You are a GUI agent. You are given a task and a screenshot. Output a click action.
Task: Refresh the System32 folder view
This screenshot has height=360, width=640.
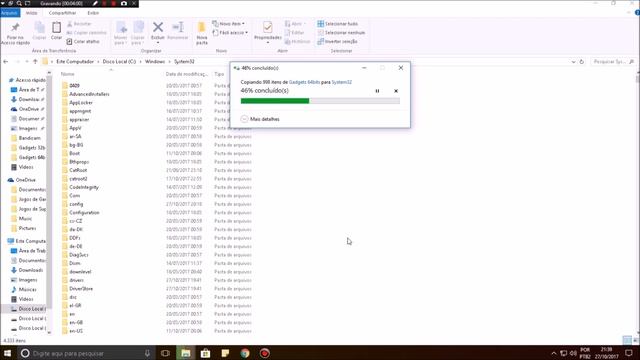point(582,62)
